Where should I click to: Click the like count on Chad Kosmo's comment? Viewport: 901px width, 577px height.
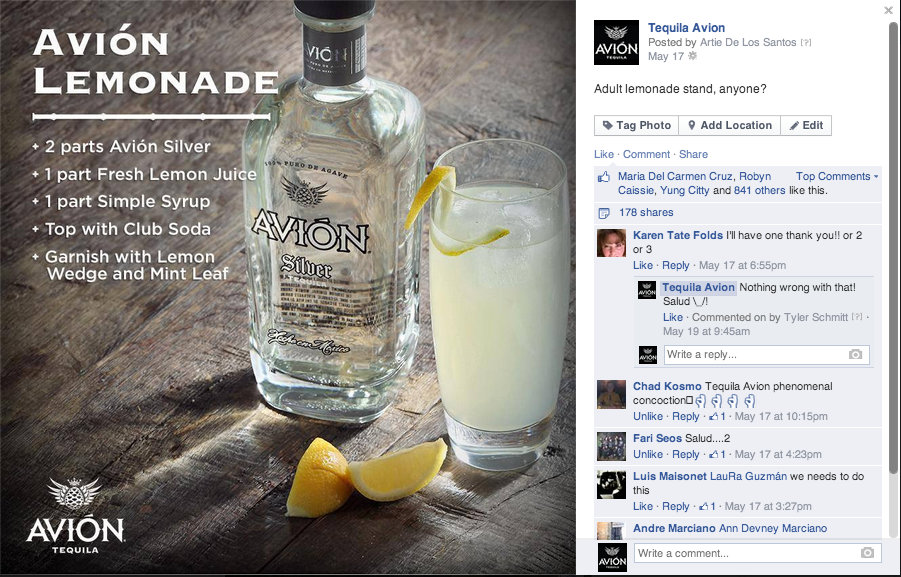[718, 416]
